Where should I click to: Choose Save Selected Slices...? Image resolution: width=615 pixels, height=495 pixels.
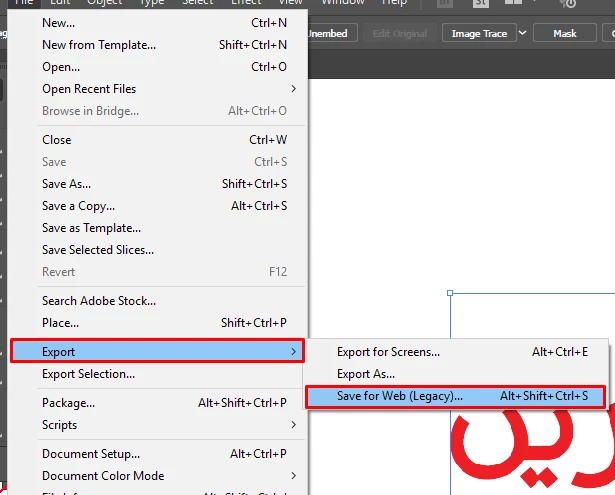[157, 249]
